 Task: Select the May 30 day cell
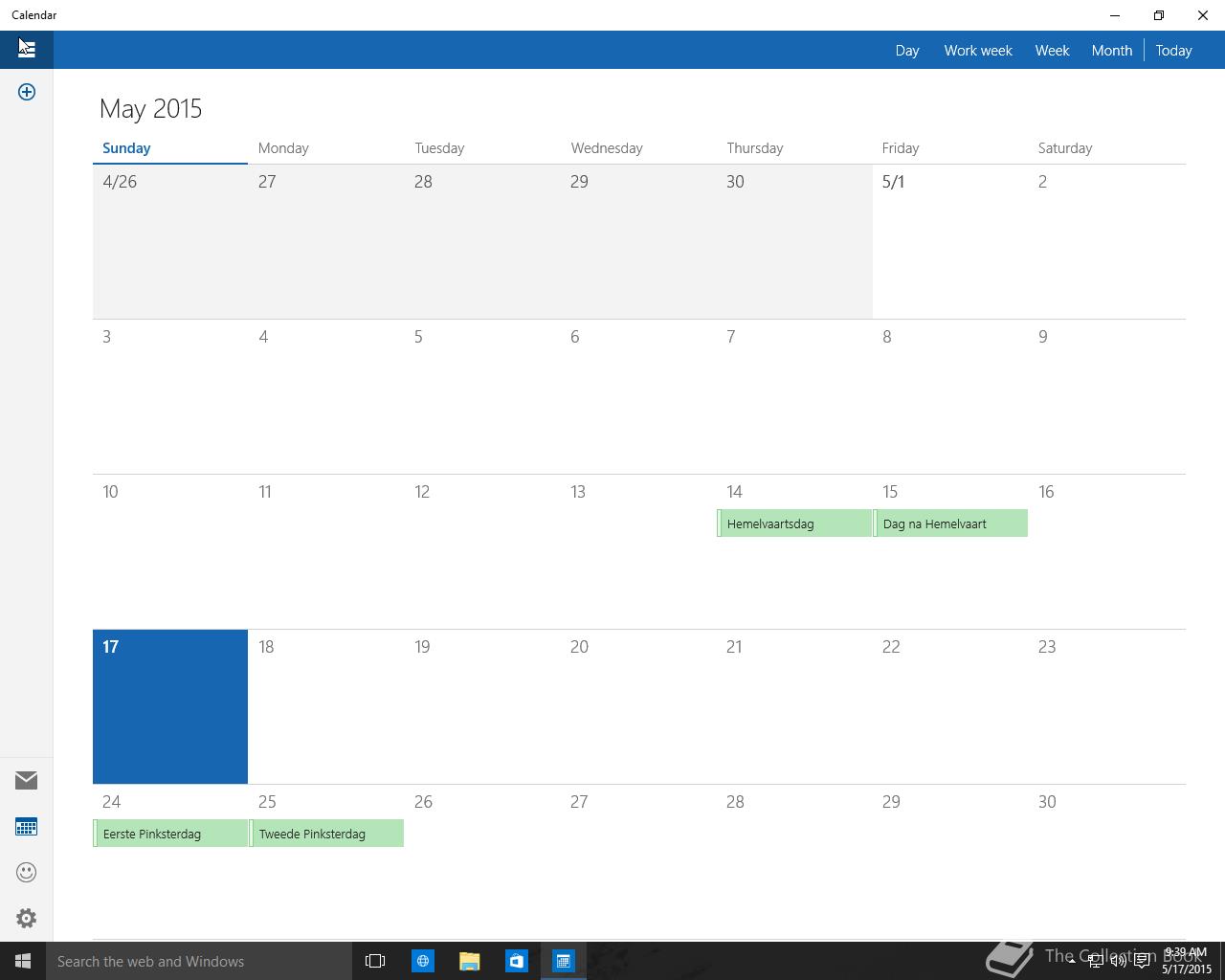(x=1107, y=861)
